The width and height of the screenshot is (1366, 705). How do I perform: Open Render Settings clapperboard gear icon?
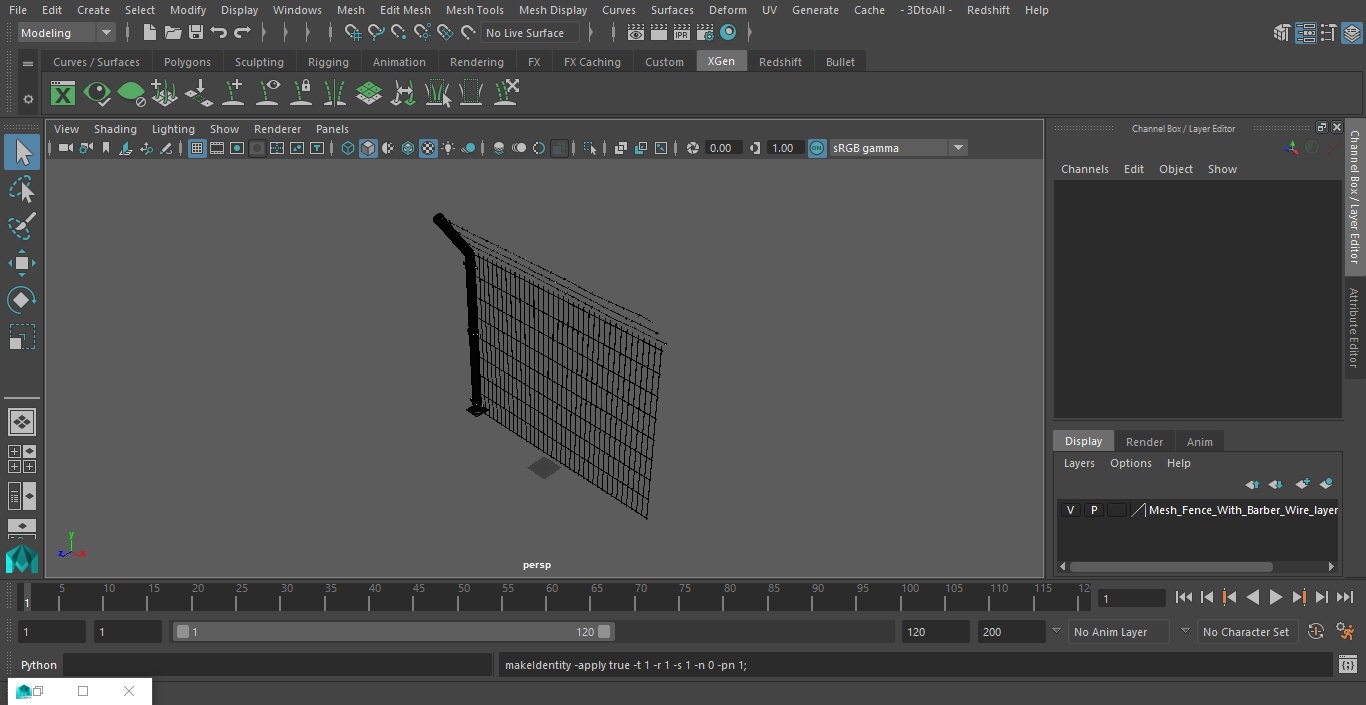click(x=705, y=33)
